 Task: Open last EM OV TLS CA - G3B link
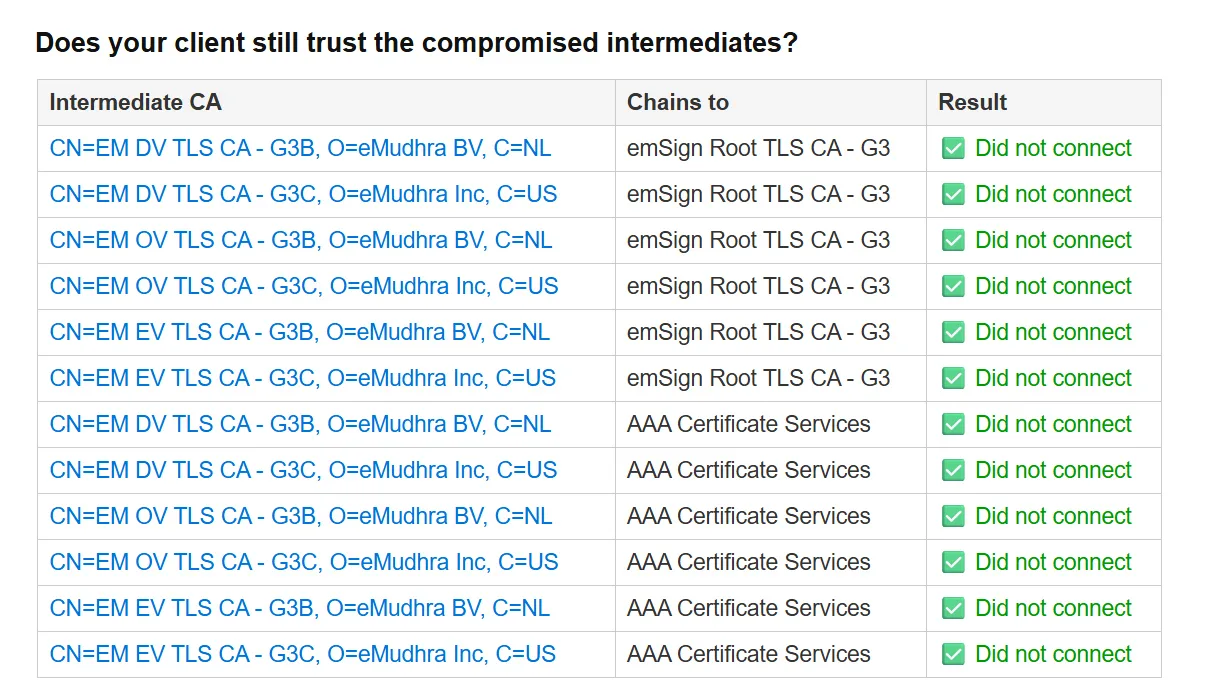301,516
